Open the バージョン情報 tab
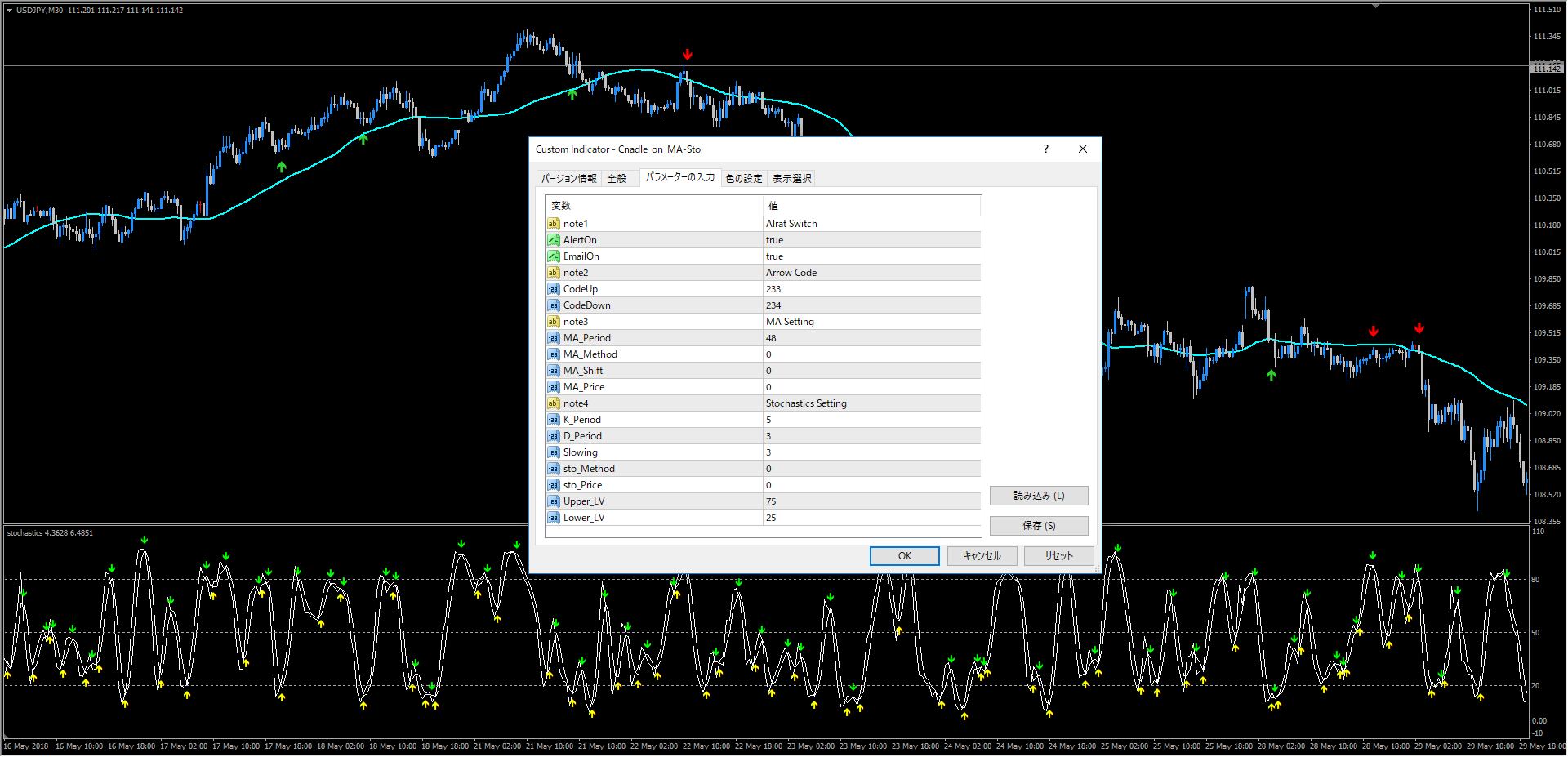Screen dimensions: 1568x757 pos(568,178)
